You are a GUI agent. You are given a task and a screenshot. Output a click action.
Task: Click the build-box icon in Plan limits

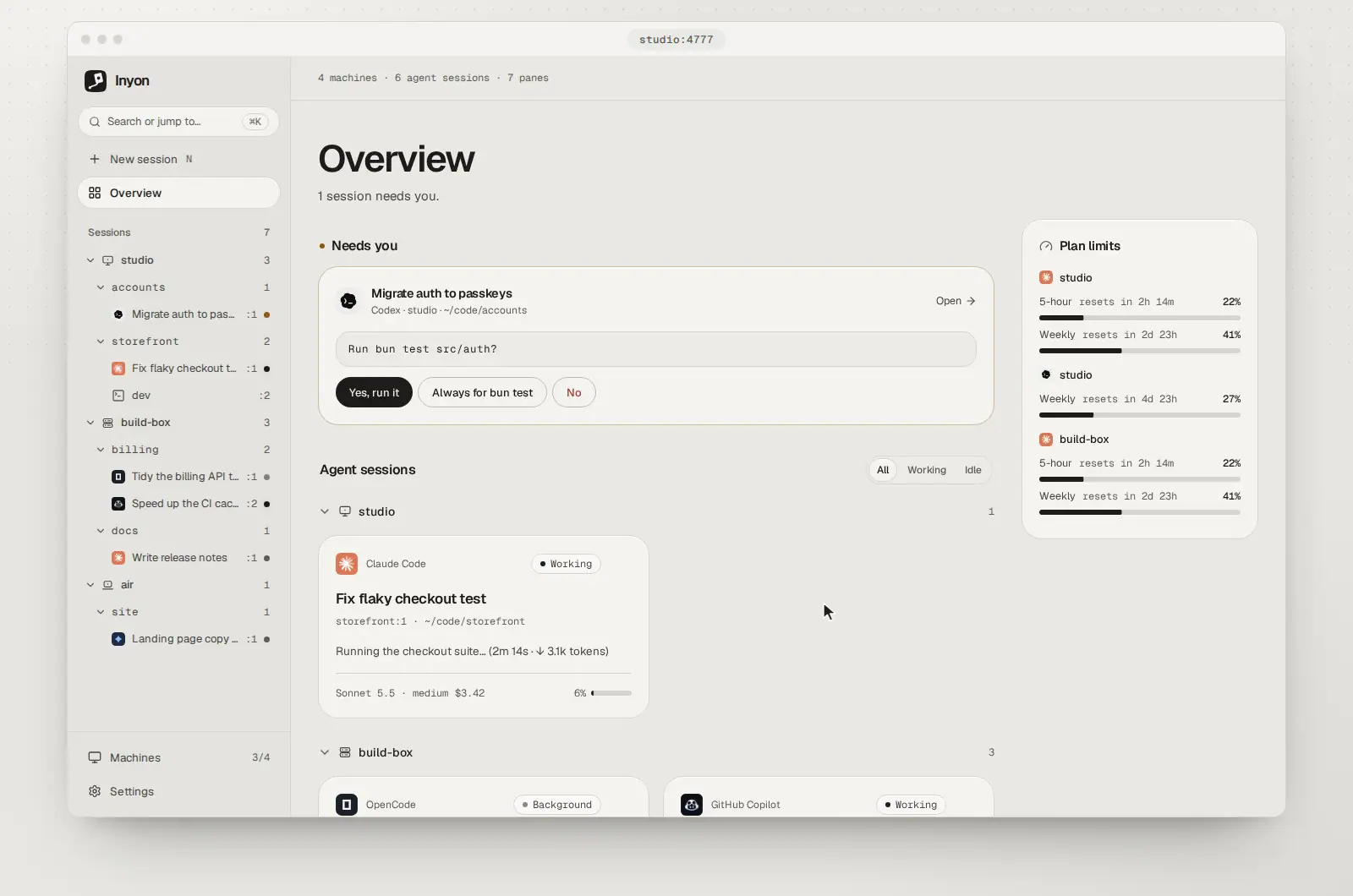(1046, 440)
